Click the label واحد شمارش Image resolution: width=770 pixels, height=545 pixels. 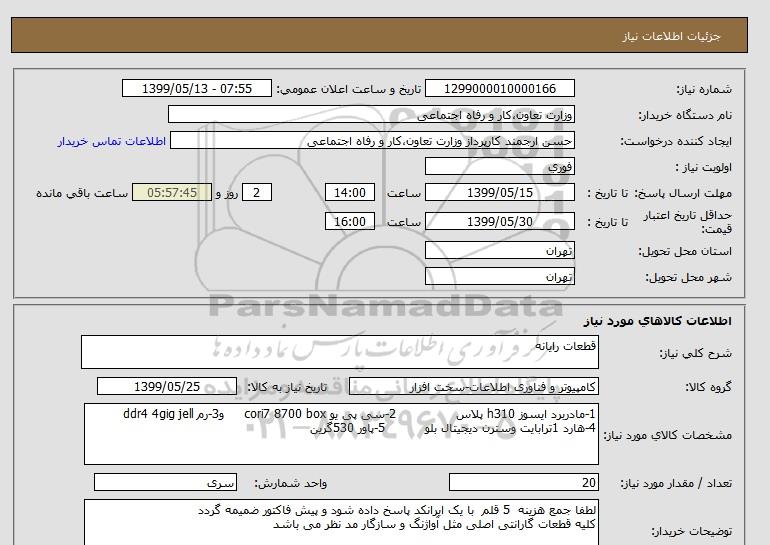290,484
